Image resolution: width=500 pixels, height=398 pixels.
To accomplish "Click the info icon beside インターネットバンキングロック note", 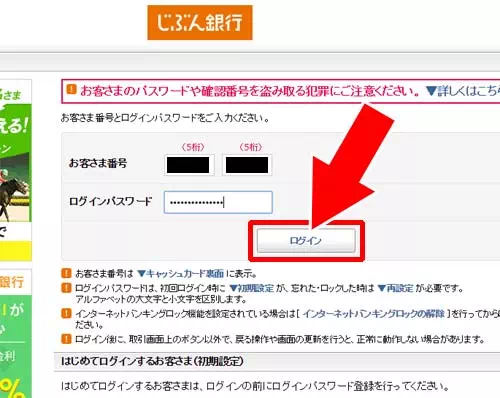I will 66,314.
